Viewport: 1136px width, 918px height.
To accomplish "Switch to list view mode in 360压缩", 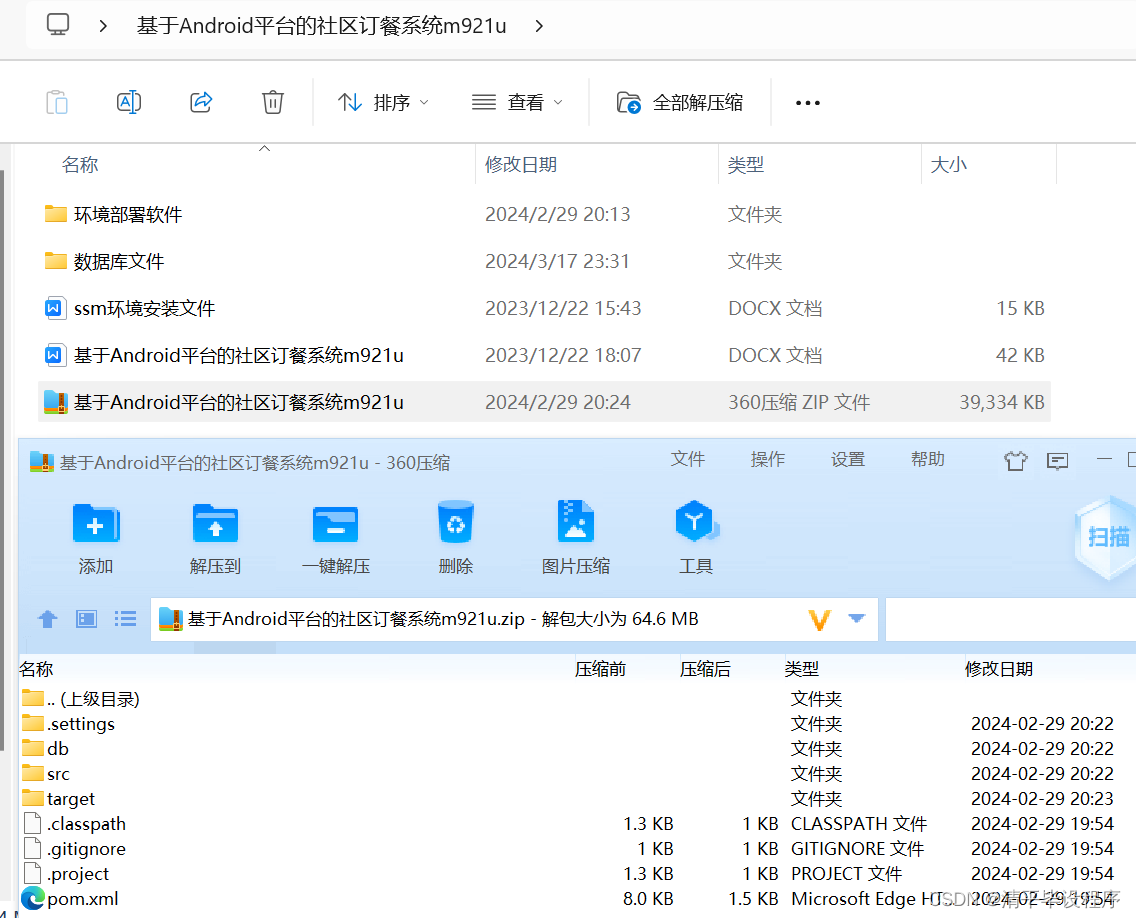I will point(125,619).
